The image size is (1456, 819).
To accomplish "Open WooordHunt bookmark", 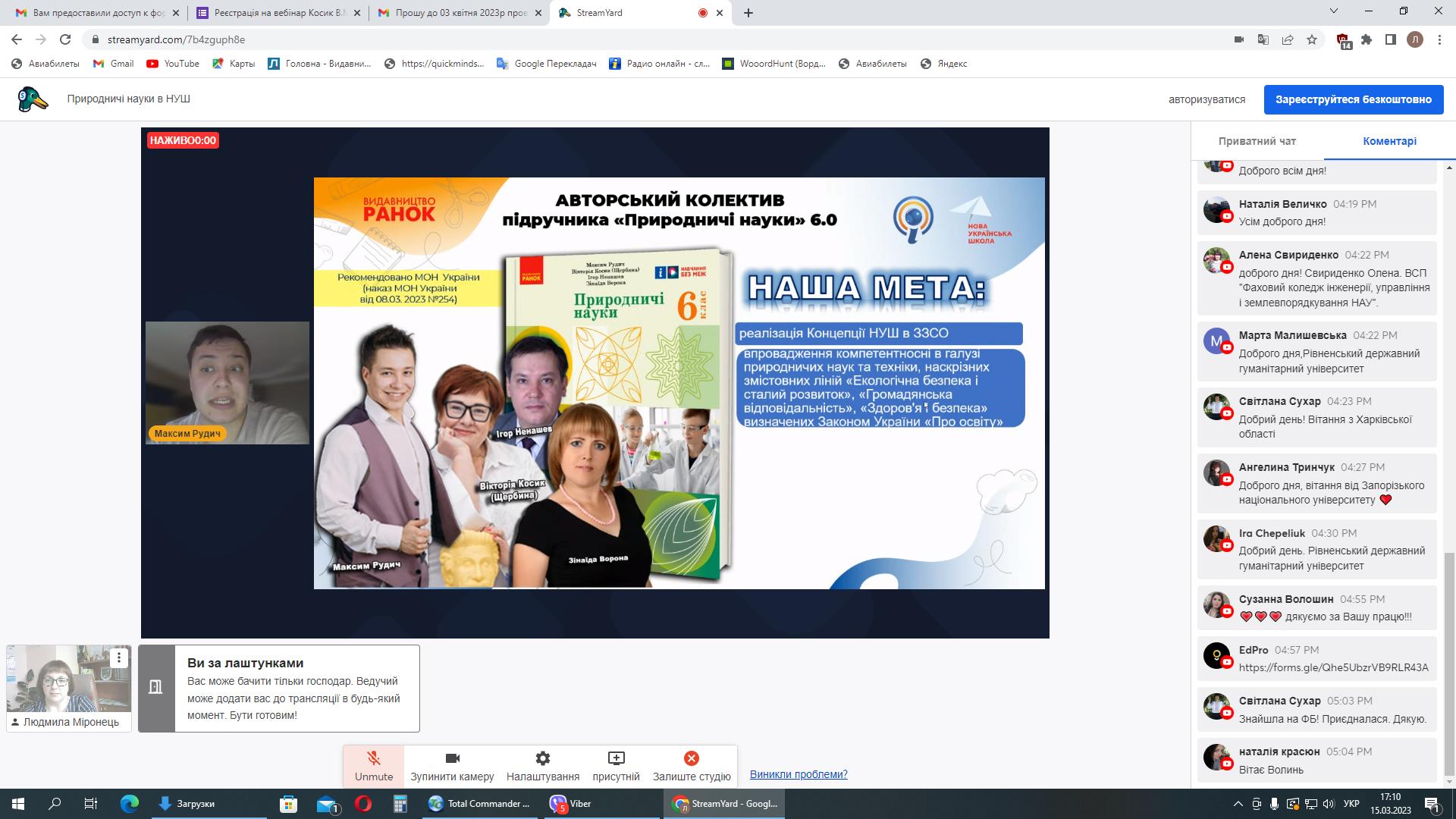I will (774, 64).
